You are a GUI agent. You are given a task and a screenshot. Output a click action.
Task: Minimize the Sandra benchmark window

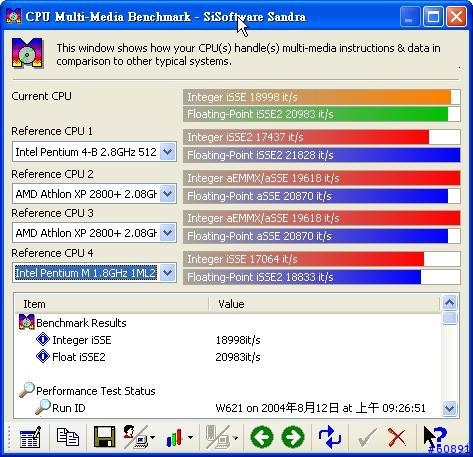point(410,16)
